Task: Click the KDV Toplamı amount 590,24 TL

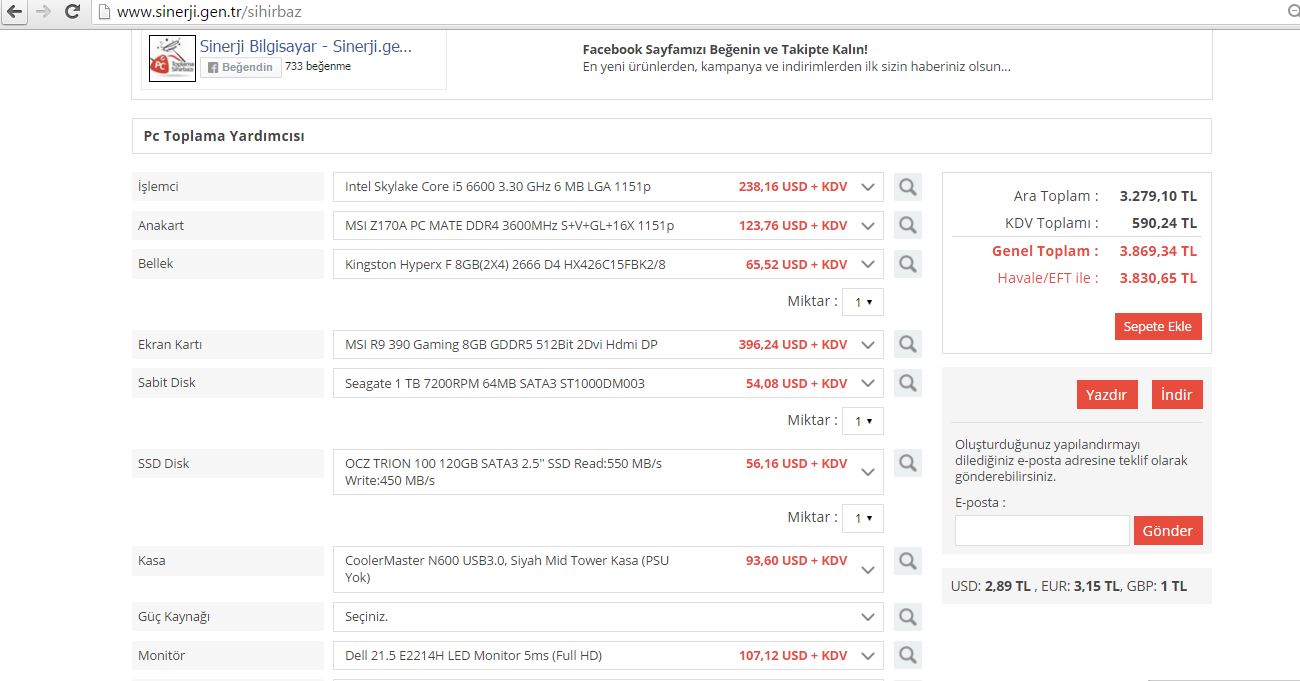Action: (1166, 223)
